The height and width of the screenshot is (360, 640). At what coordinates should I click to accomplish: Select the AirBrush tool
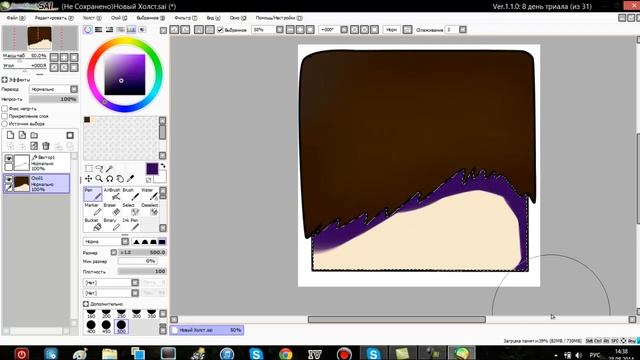112,194
